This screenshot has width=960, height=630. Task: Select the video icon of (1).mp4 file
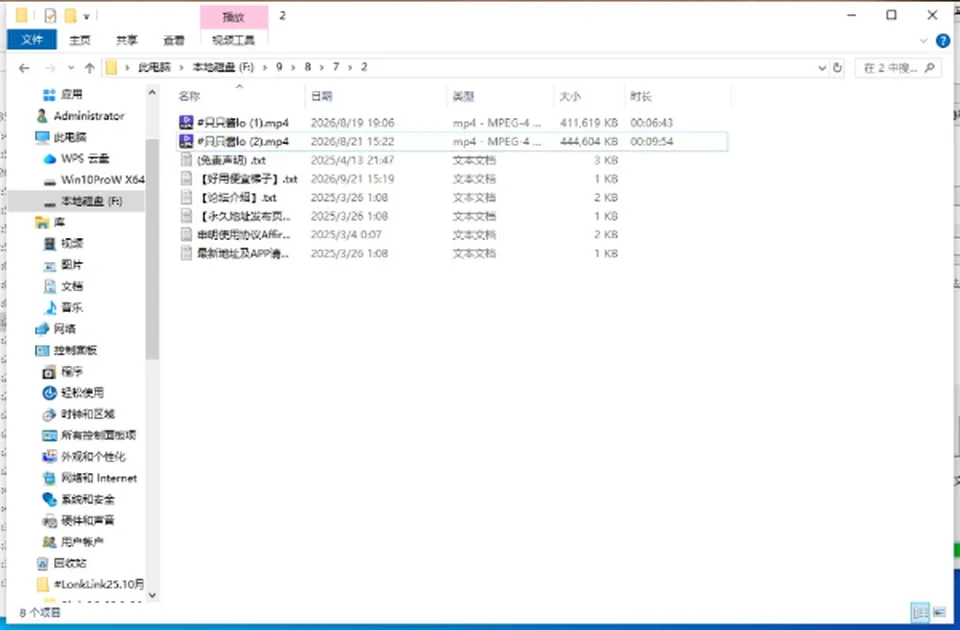point(186,122)
